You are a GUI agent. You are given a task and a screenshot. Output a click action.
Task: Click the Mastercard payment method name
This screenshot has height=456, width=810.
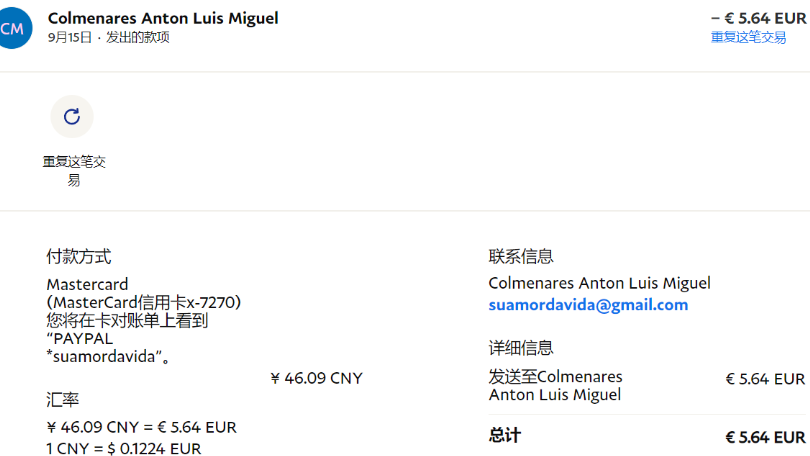pos(87,284)
